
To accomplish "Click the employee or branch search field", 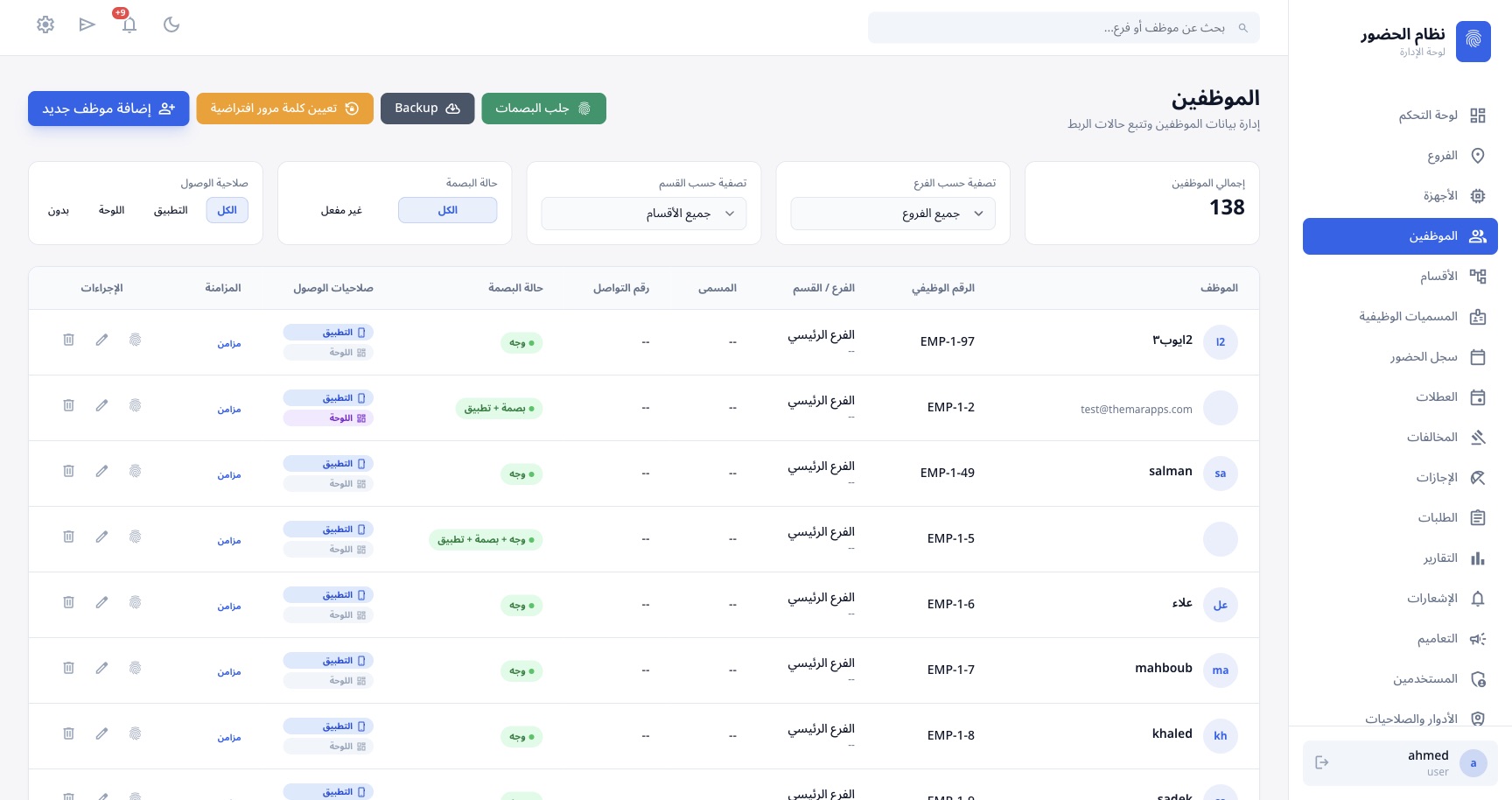I will point(1064,28).
